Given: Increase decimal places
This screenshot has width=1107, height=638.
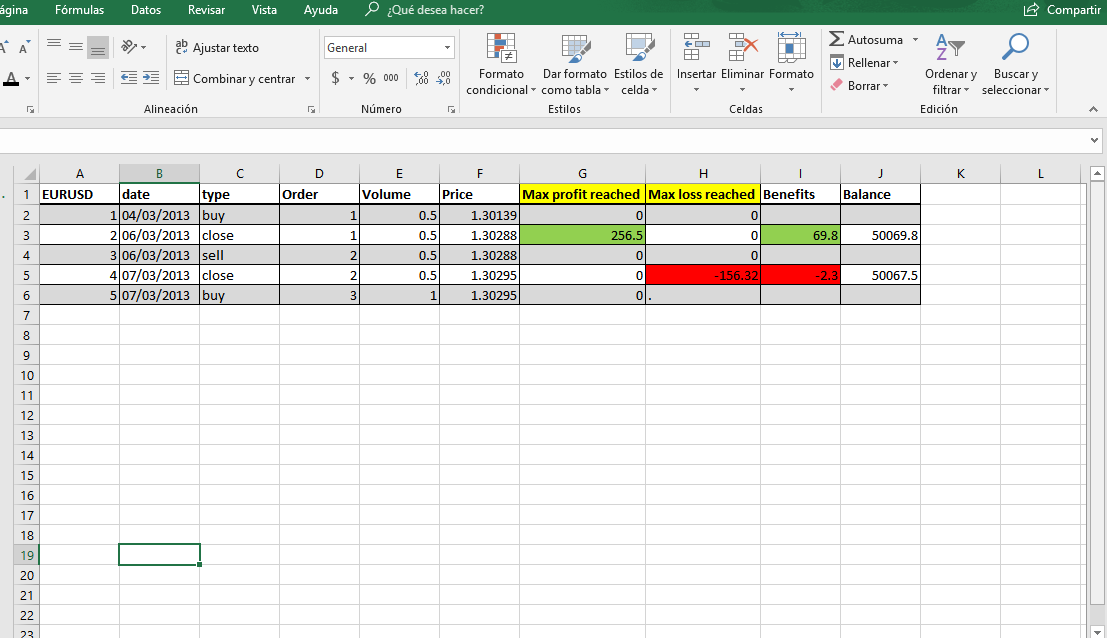Looking at the screenshot, I should pos(421,78).
